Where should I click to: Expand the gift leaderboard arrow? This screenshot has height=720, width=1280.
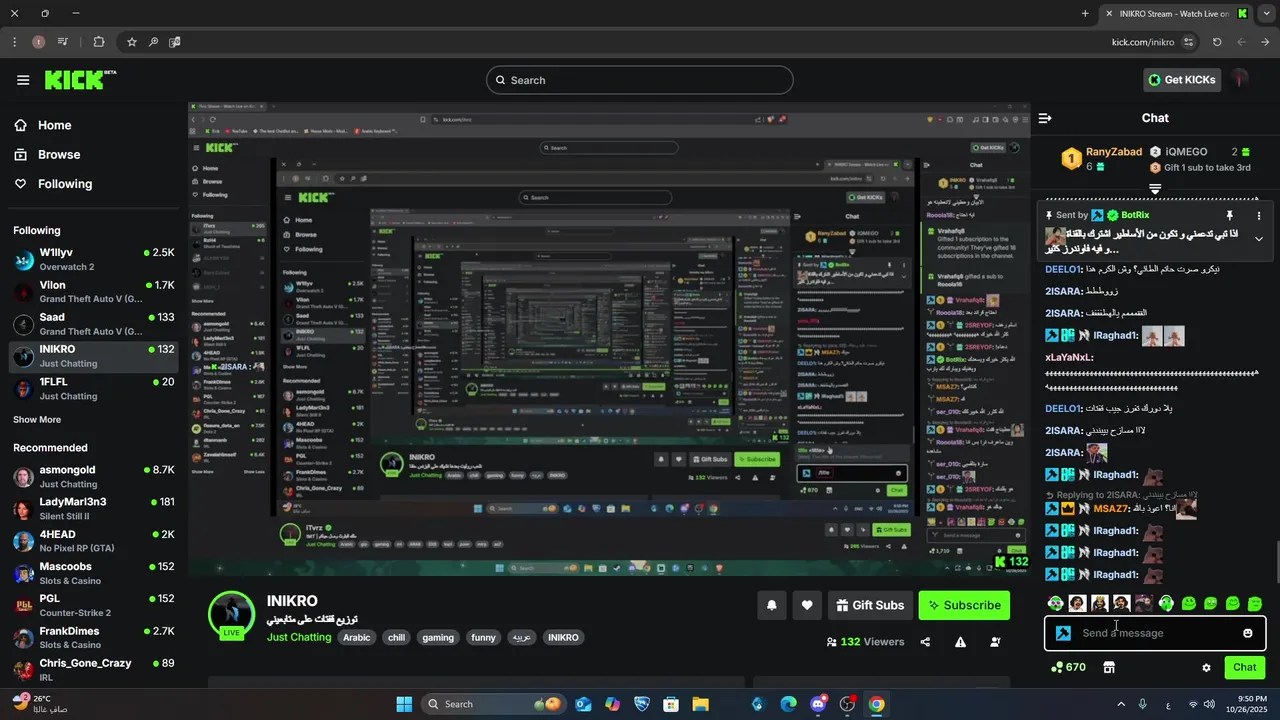pos(1155,189)
